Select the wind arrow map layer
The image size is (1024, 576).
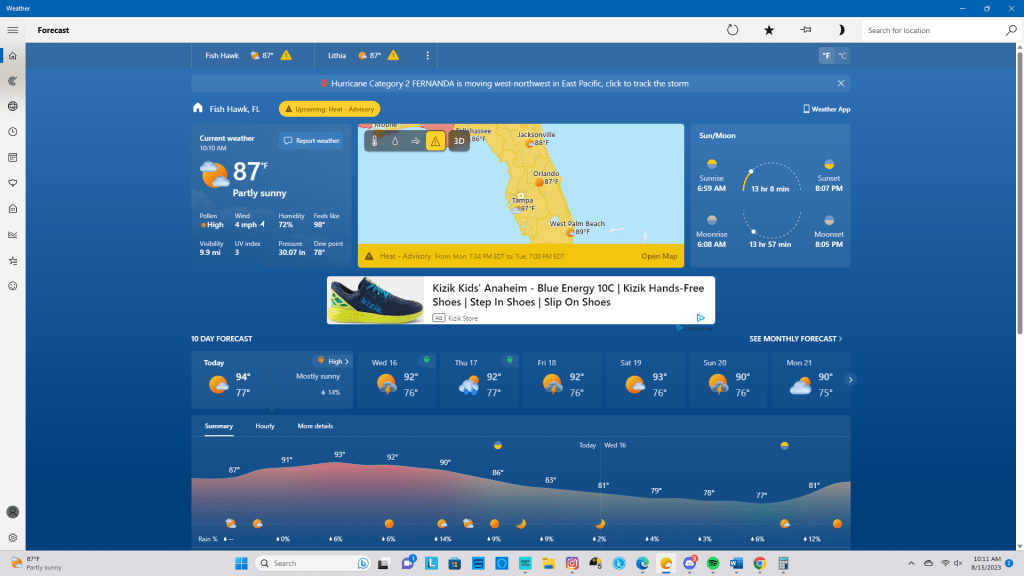415,141
